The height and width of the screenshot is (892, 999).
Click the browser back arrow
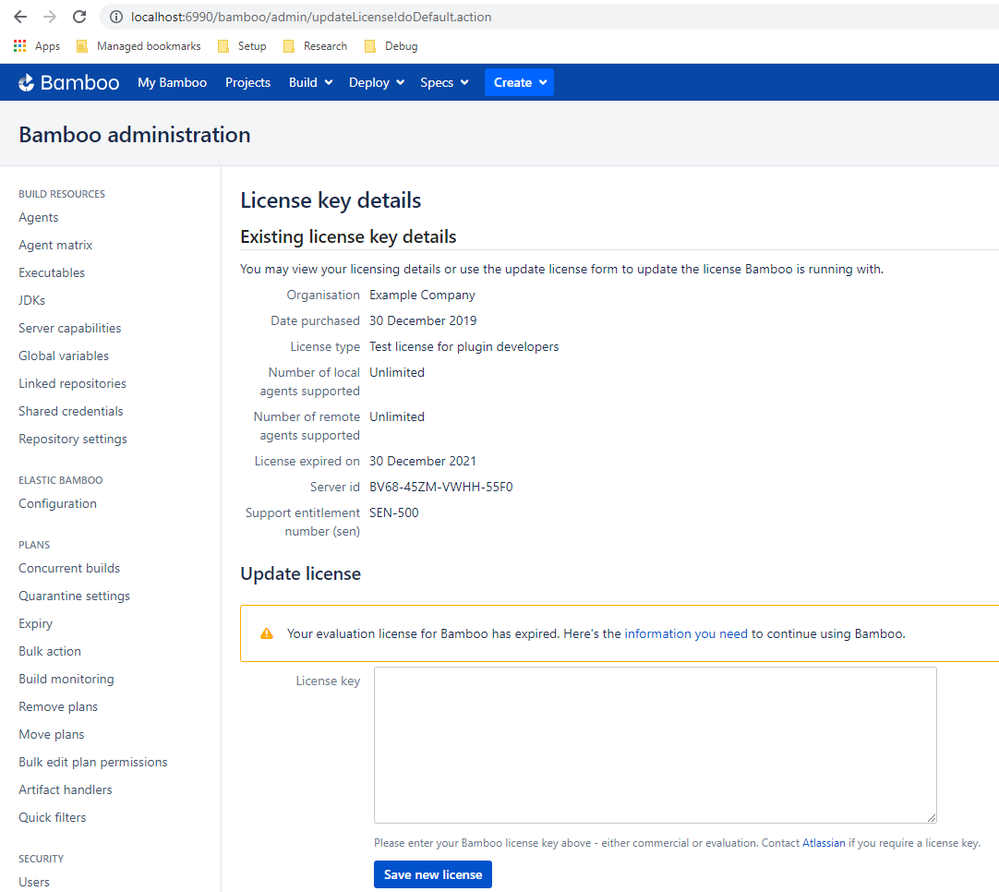point(20,17)
